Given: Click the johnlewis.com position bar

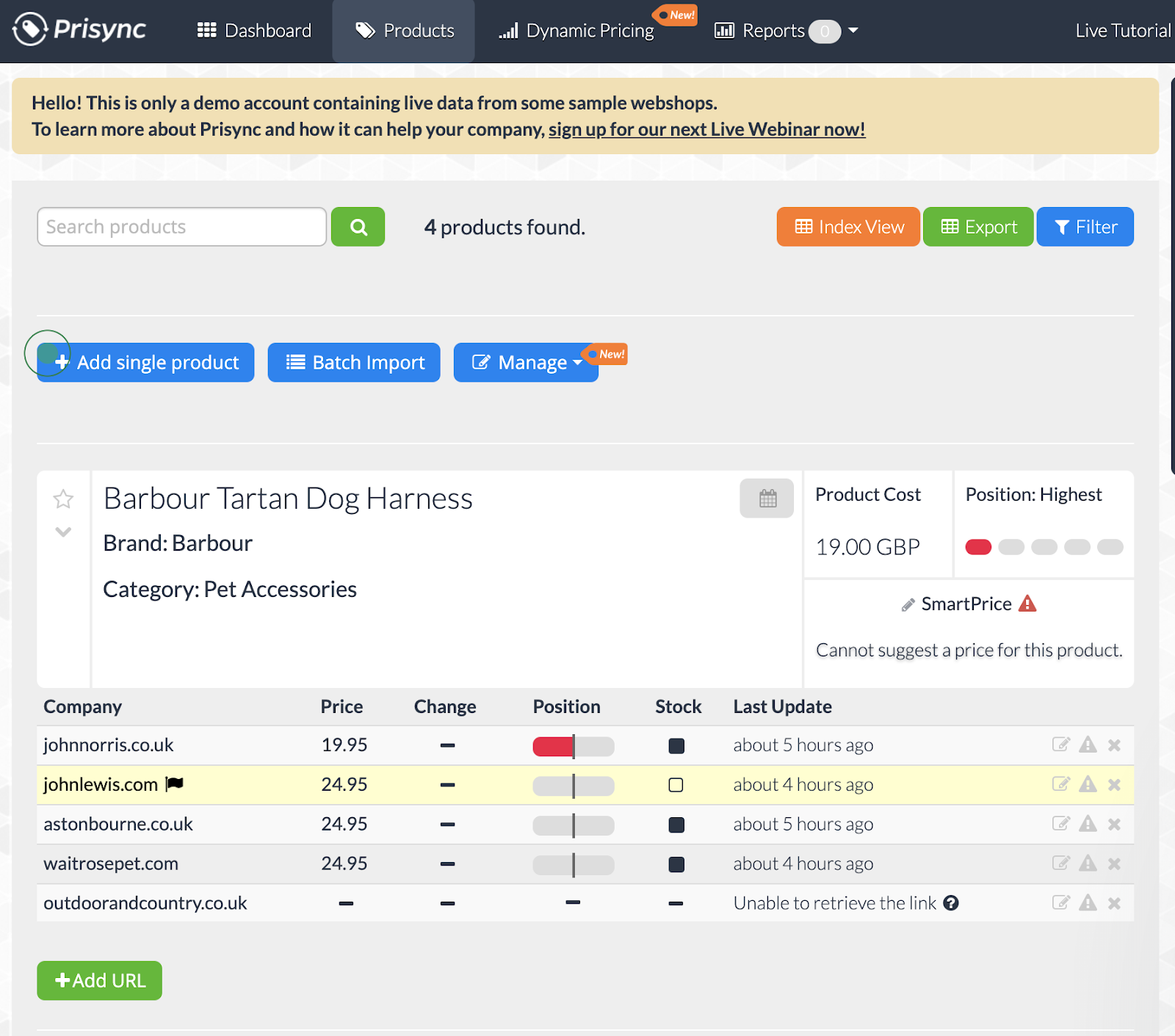Looking at the screenshot, I should (574, 786).
